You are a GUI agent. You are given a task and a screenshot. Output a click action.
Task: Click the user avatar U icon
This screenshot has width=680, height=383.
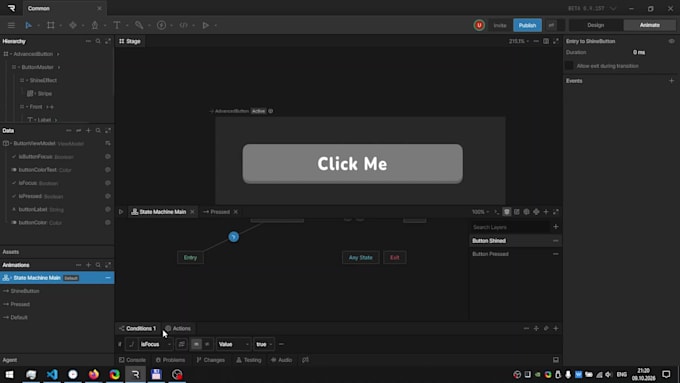coord(479,25)
